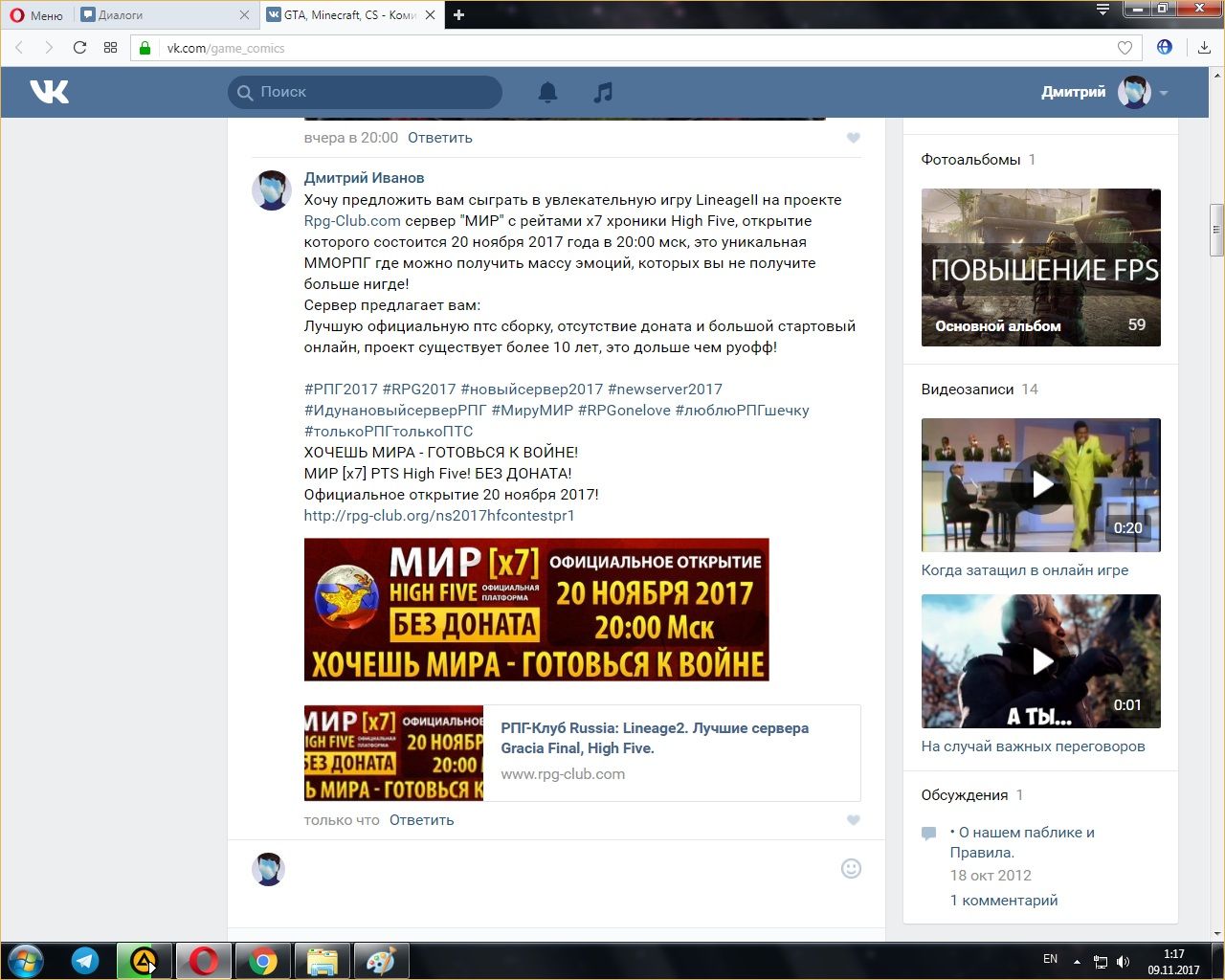Reload the page in Opera
This screenshot has height=980, width=1225.
(x=79, y=48)
